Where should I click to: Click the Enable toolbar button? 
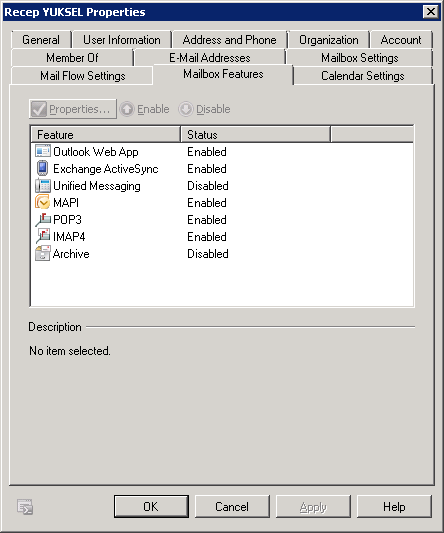[145, 109]
